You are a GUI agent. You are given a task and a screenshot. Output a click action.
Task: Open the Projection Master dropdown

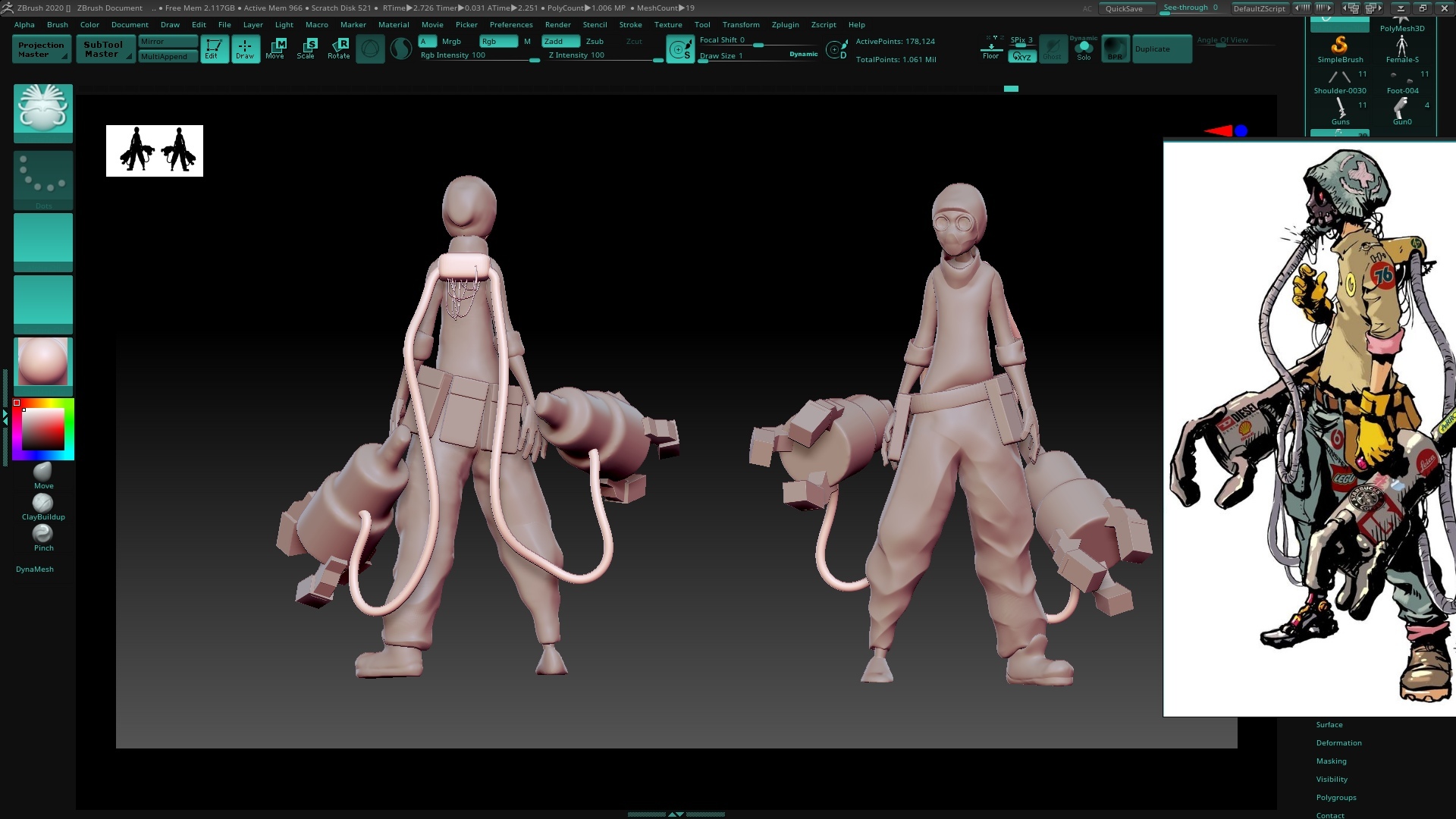(42, 49)
